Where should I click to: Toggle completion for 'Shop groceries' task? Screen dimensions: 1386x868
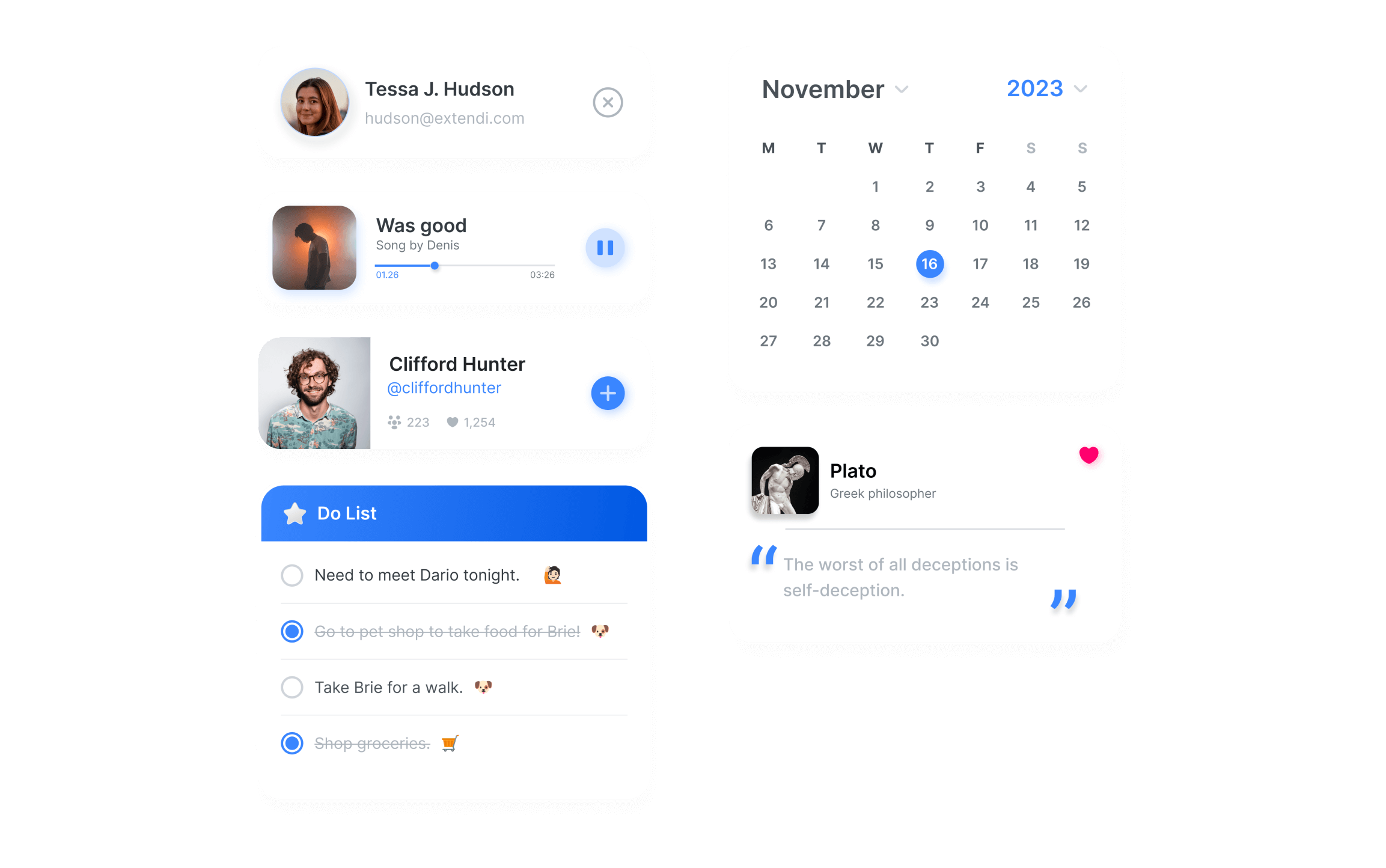(x=293, y=743)
